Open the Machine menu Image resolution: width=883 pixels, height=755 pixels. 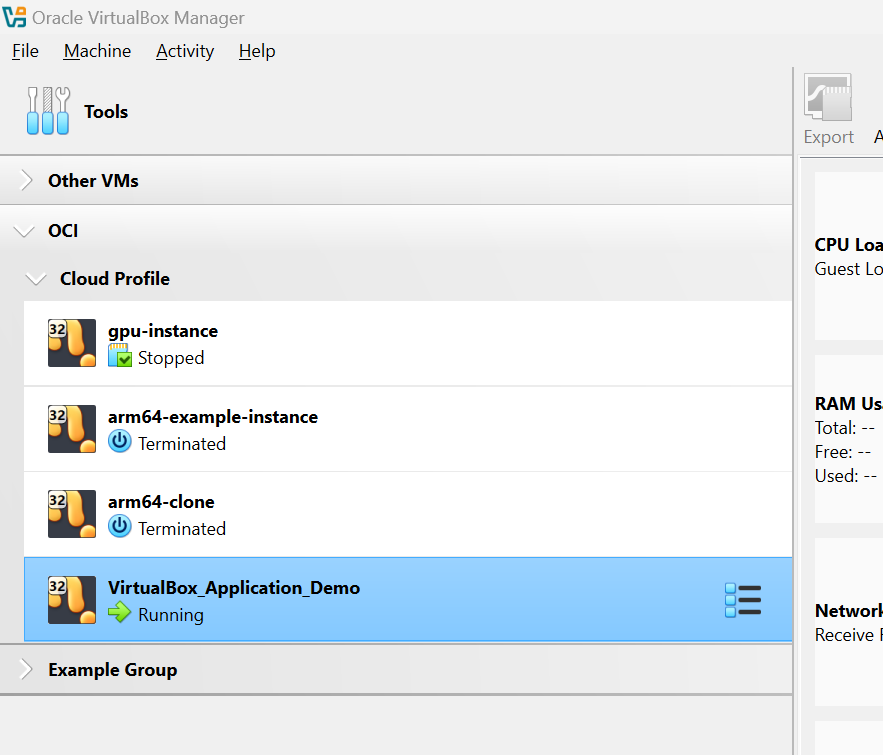pos(97,51)
